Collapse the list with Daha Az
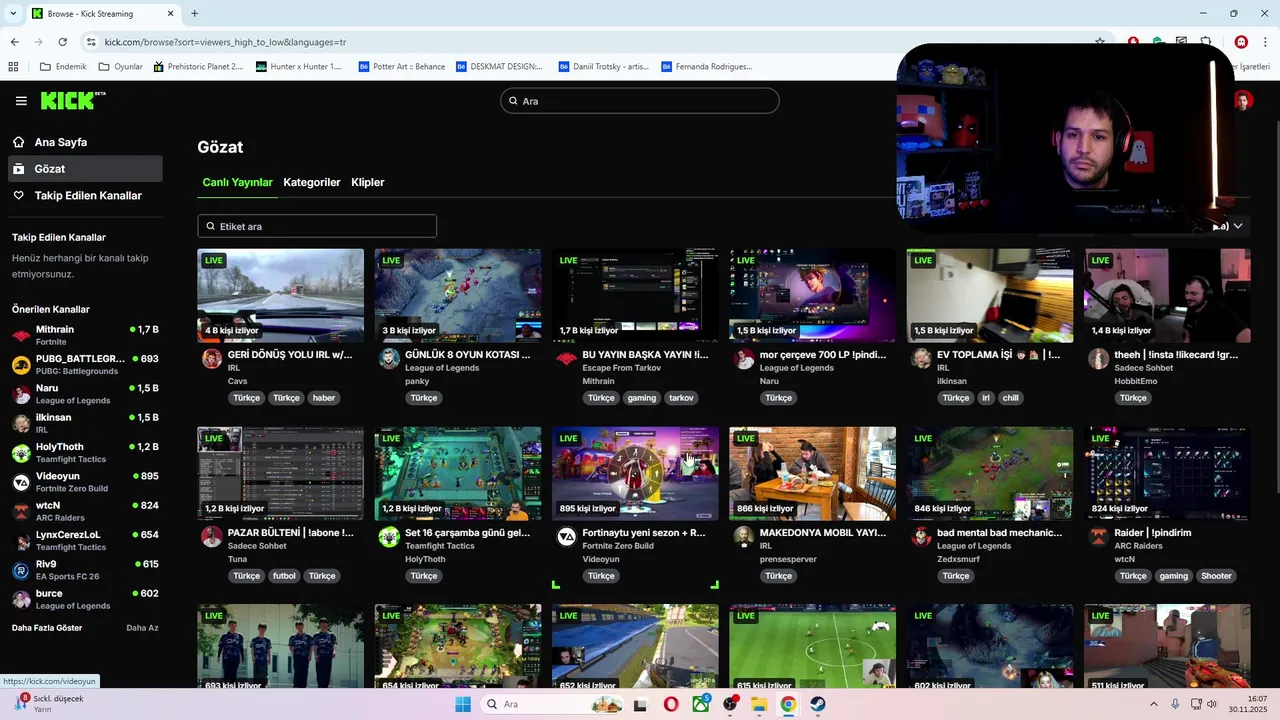This screenshot has height=720, width=1280. click(142, 628)
